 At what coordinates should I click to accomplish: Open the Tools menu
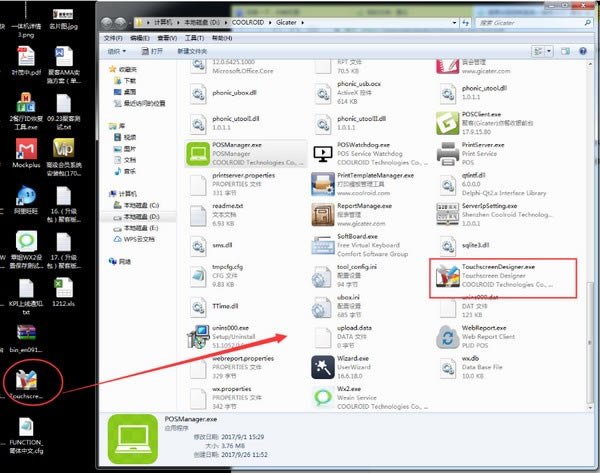[x=194, y=38]
